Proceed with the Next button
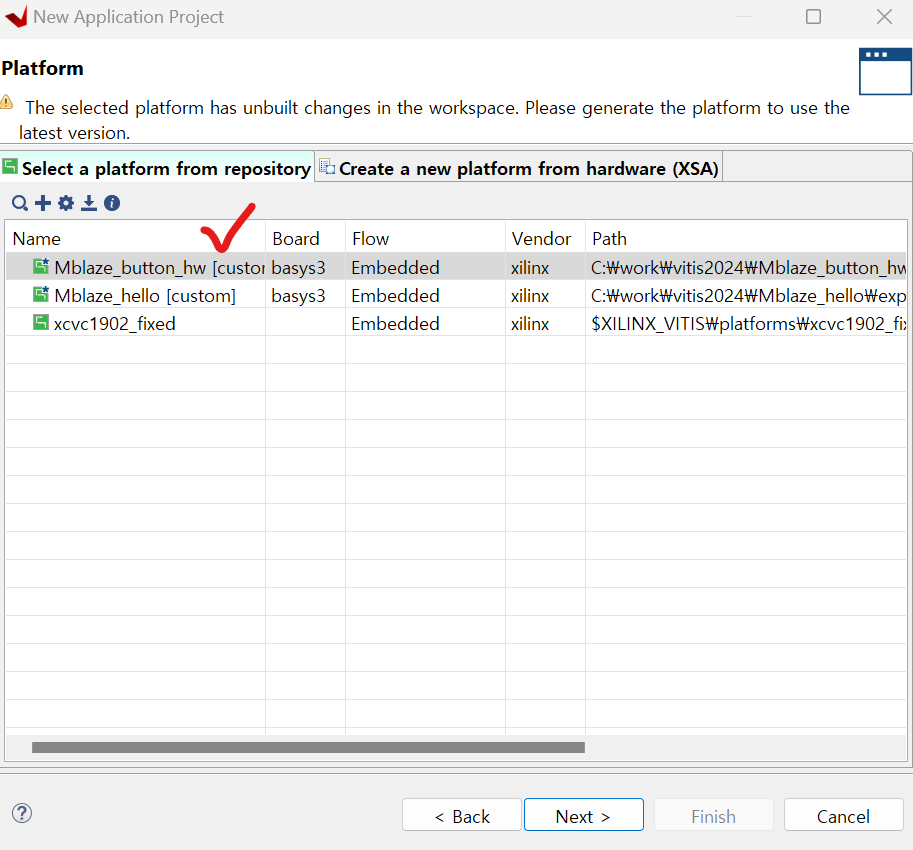 coord(584,816)
